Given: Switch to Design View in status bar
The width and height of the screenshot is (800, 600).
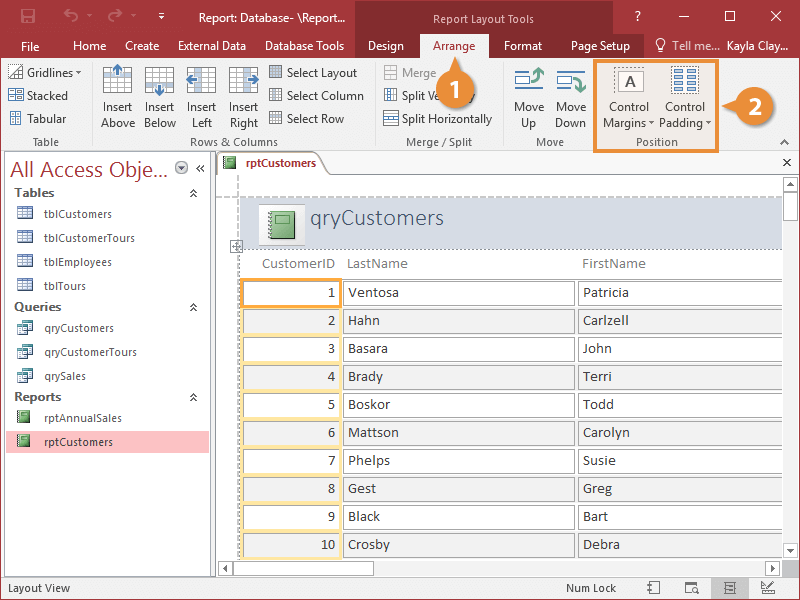Looking at the screenshot, I should [x=768, y=588].
